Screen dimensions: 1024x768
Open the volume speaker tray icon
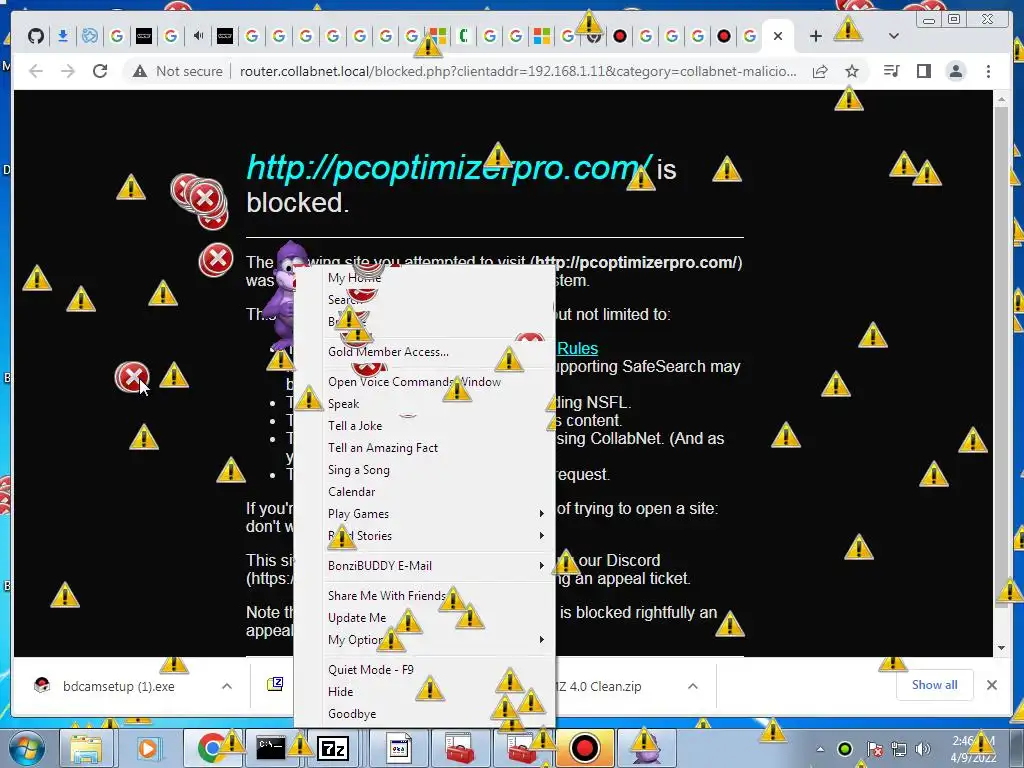pyautogui.click(x=922, y=749)
